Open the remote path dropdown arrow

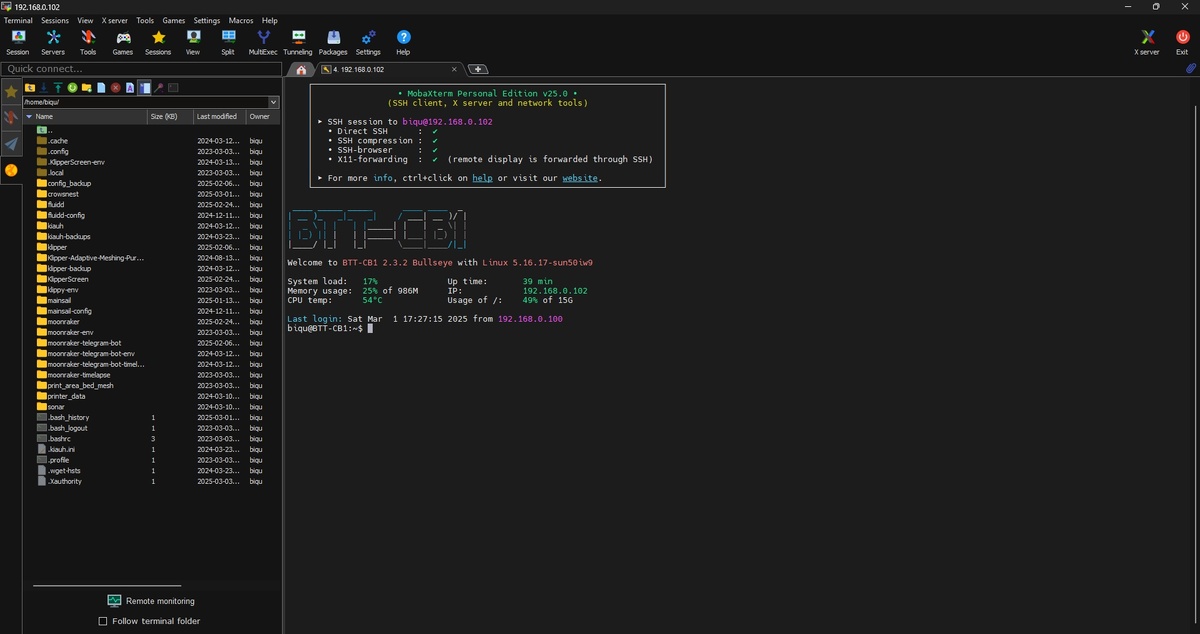pyautogui.click(x=274, y=102)
